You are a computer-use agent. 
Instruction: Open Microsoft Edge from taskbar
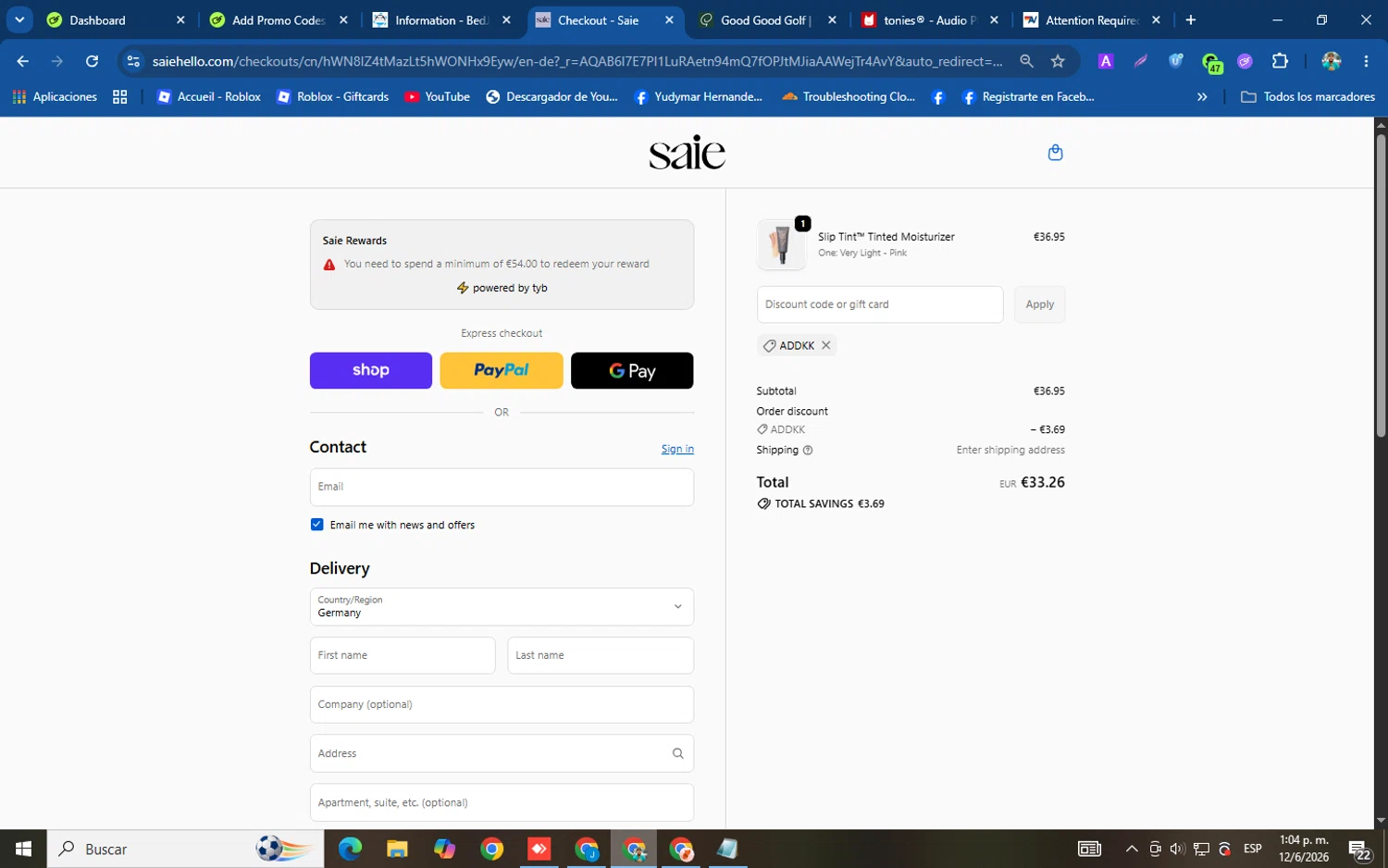[x=350, y=849]
